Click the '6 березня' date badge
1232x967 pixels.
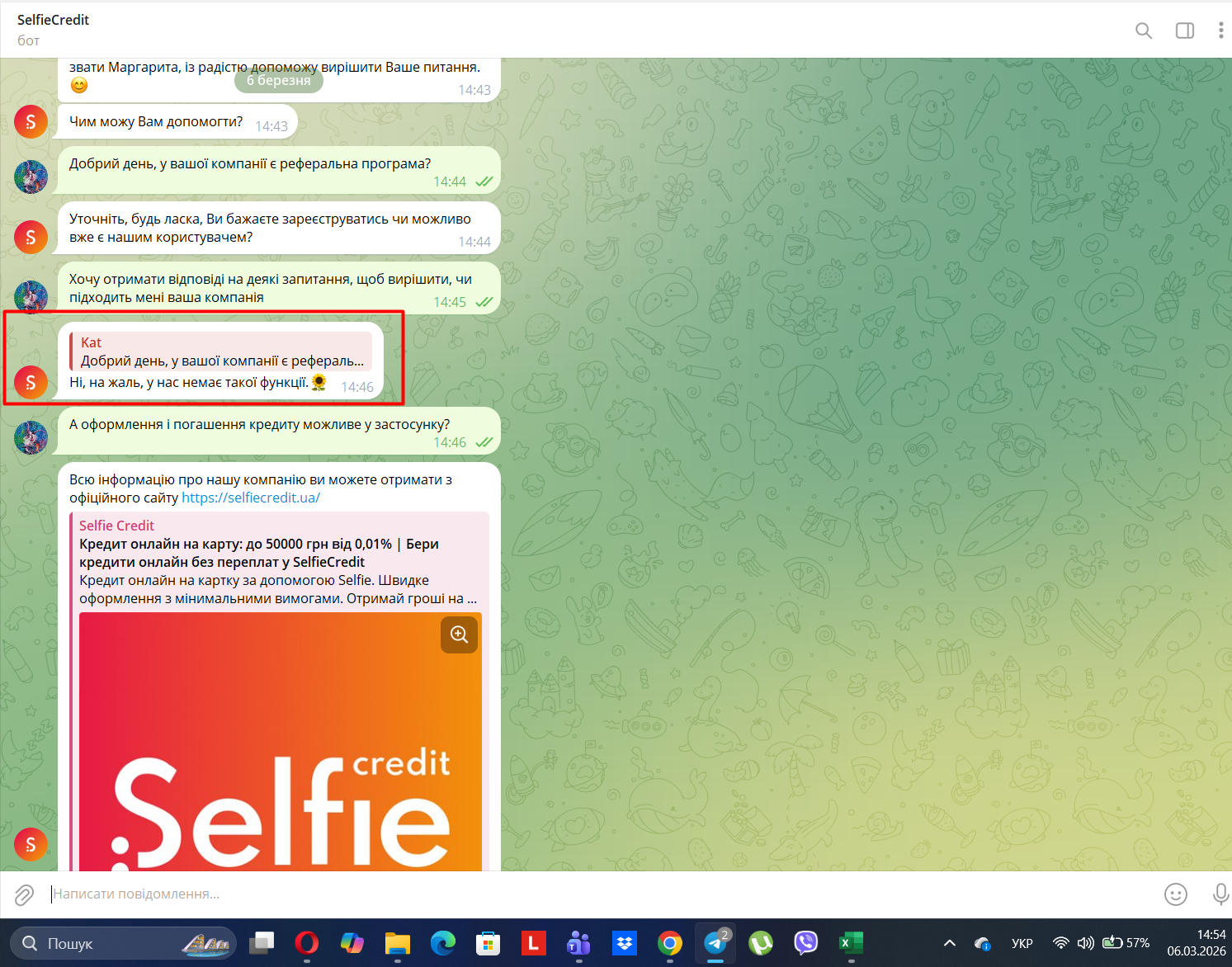(x=279, y=80)
